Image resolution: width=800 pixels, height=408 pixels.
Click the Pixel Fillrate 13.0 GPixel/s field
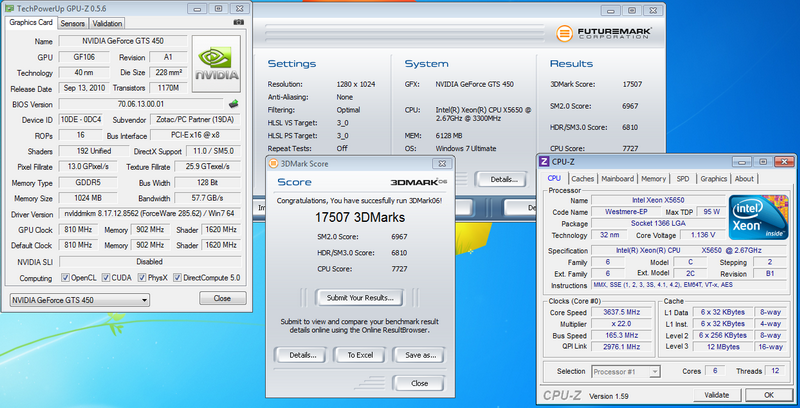(88, 166)
